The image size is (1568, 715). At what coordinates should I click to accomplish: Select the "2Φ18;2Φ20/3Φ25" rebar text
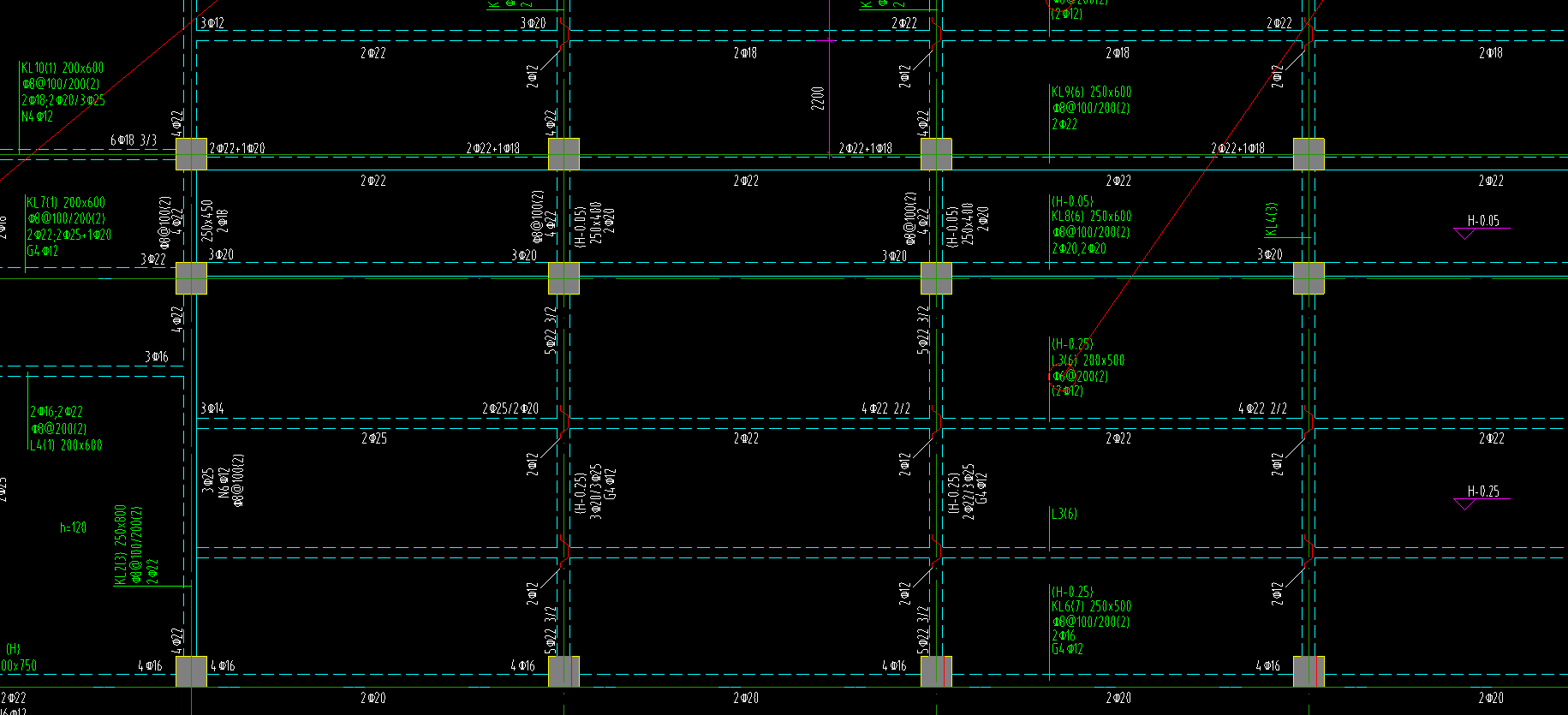click(x=63, y=100)
